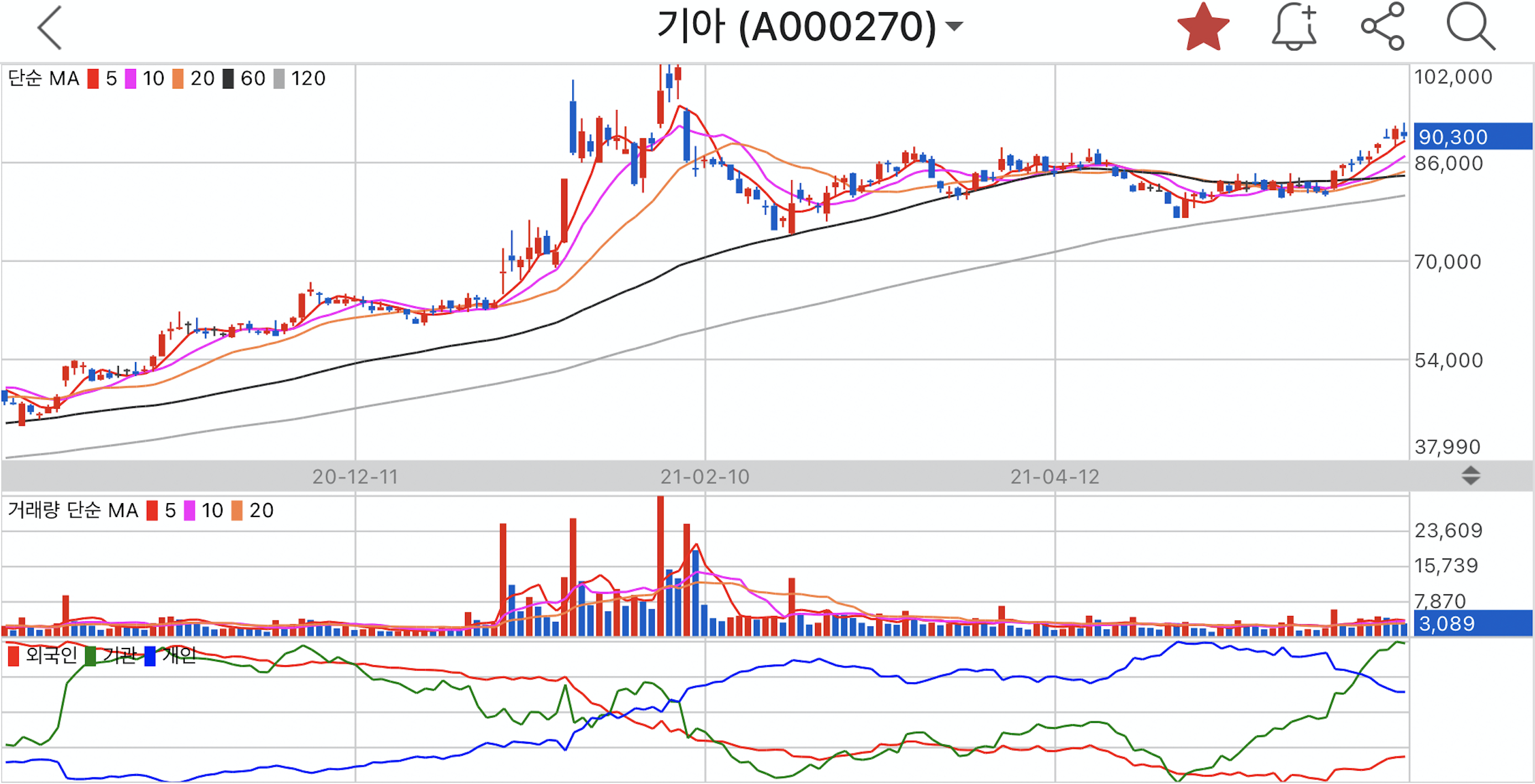Click the red 5-day MA swatch

pos(93,79)
